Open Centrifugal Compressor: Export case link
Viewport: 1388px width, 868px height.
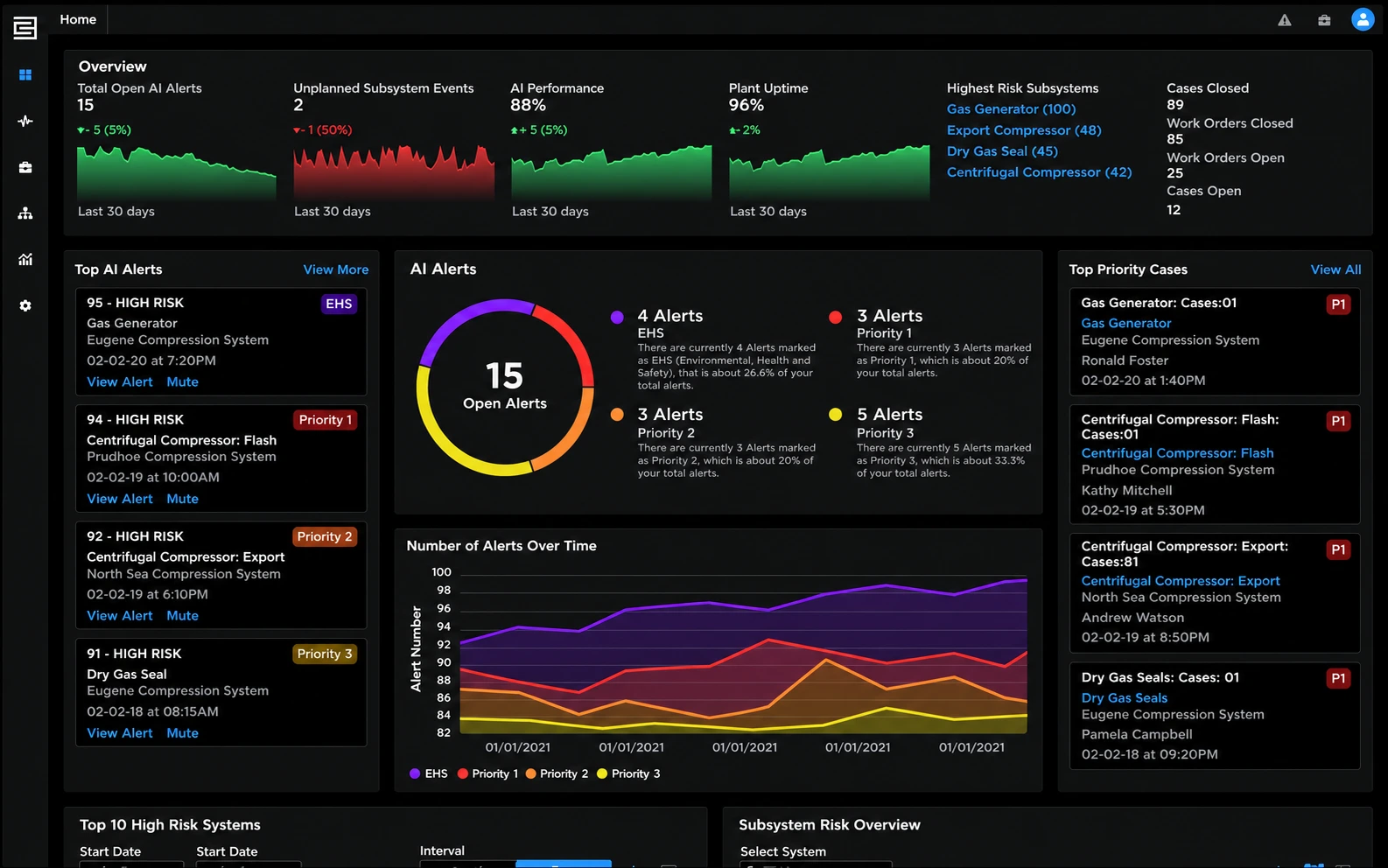1181,581
